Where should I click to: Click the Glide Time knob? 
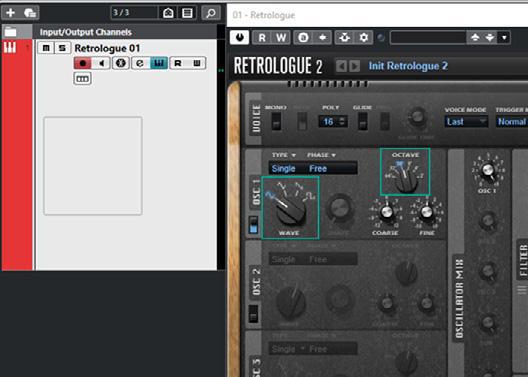(x=418, y=117)
